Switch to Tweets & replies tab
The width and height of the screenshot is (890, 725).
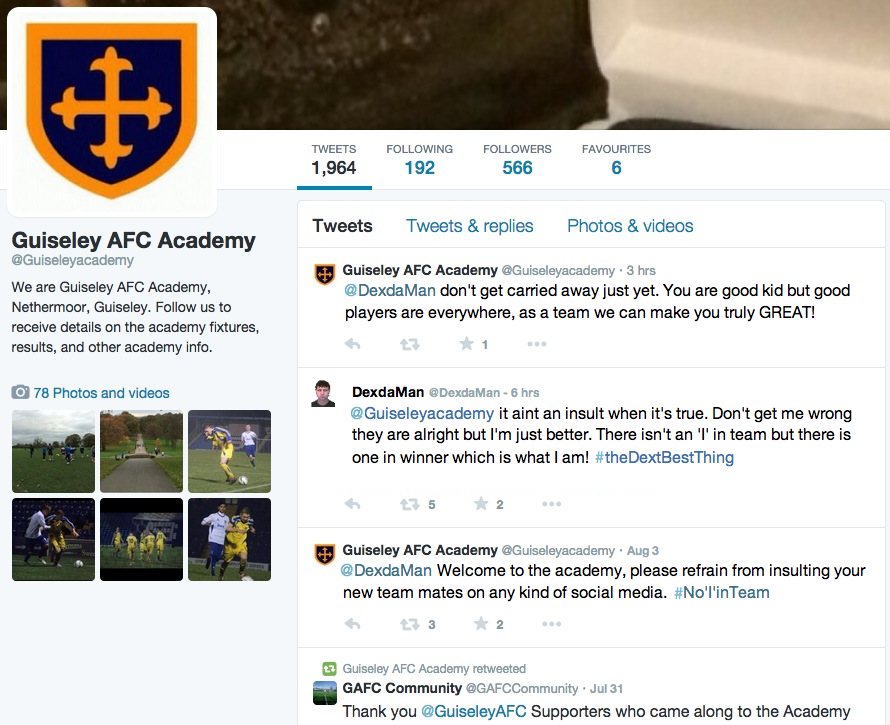pyautogui.click(x=469, y=225)
